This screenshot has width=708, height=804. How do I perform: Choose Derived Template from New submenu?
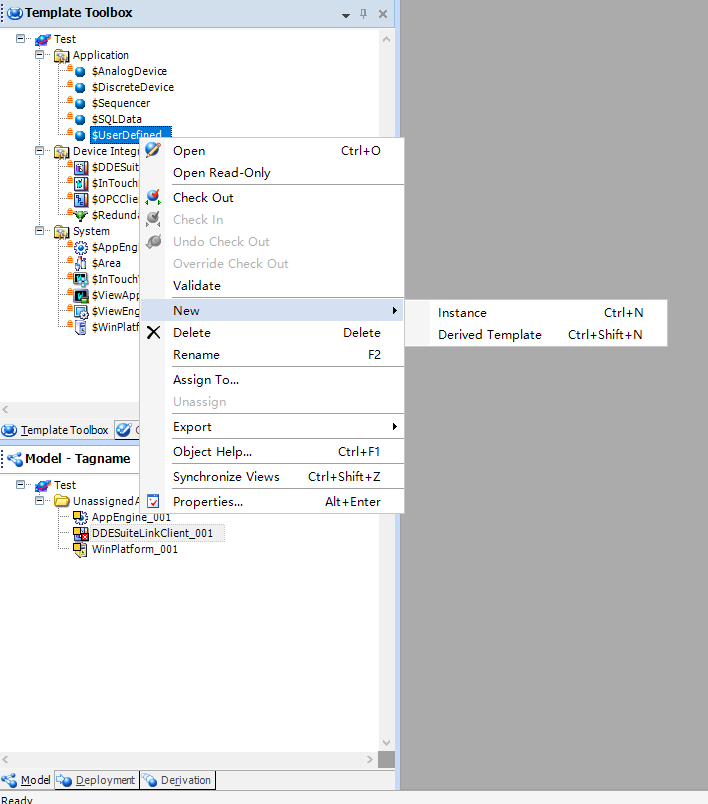489,335
